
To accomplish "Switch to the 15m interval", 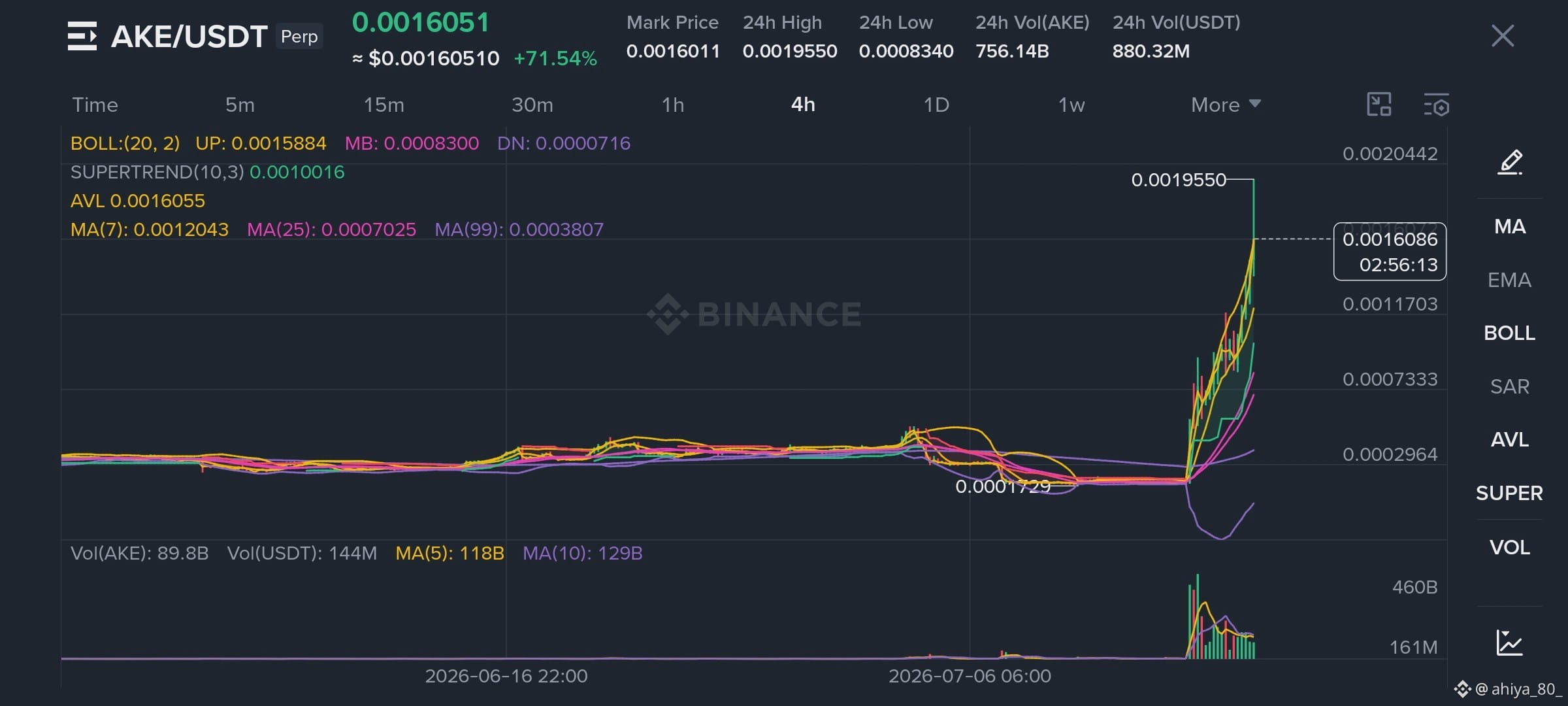I will pyautogui.click(x=384, y=105).
